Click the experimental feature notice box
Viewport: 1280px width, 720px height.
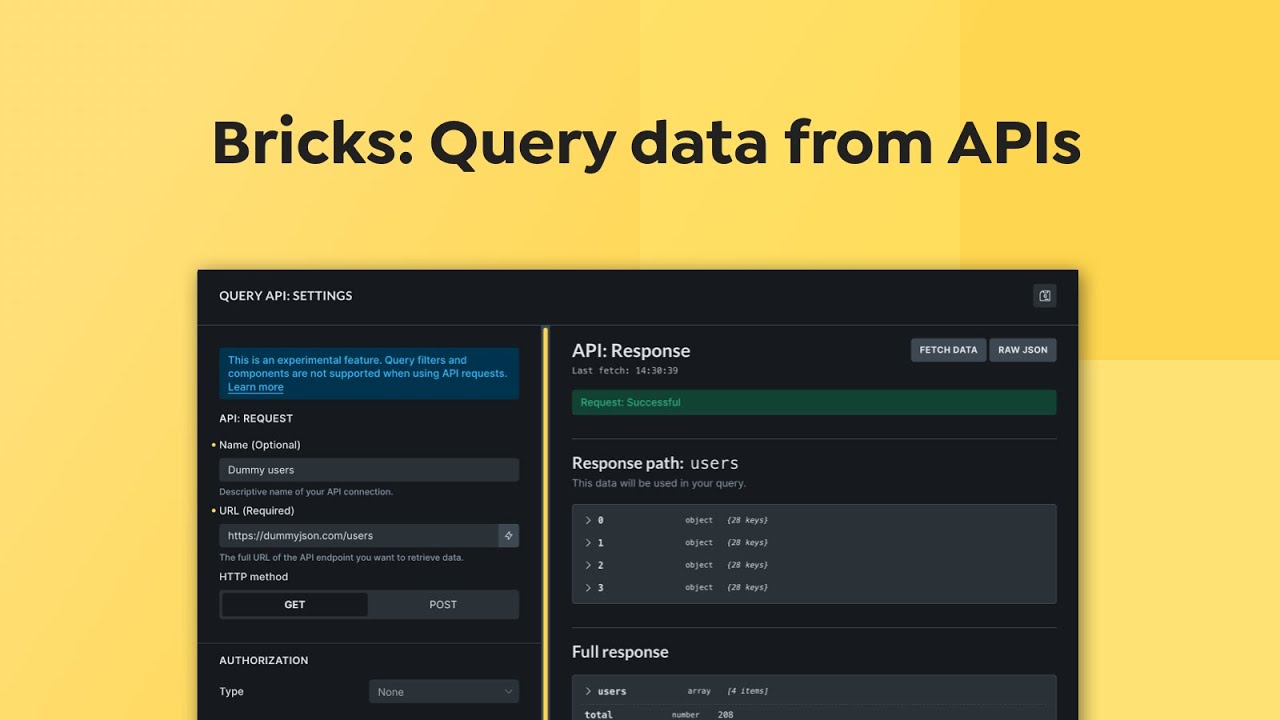(x=369, y=373)
